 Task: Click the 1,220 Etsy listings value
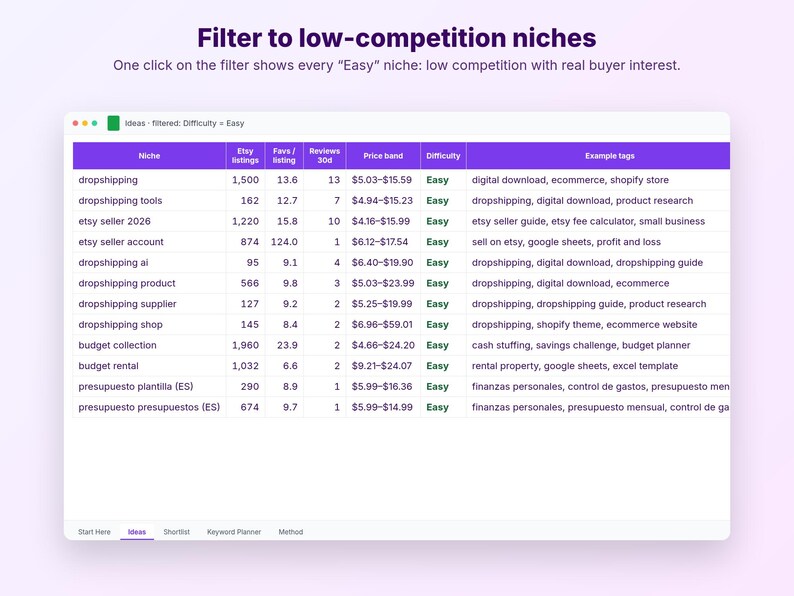click(x=246, y=221)
